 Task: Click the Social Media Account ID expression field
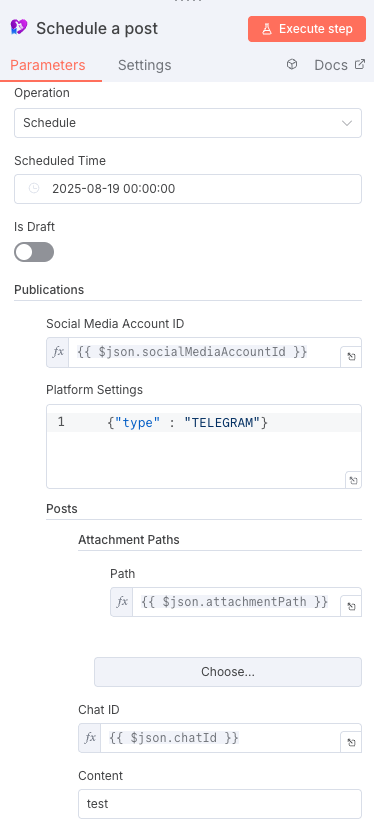tap(205, 352)
